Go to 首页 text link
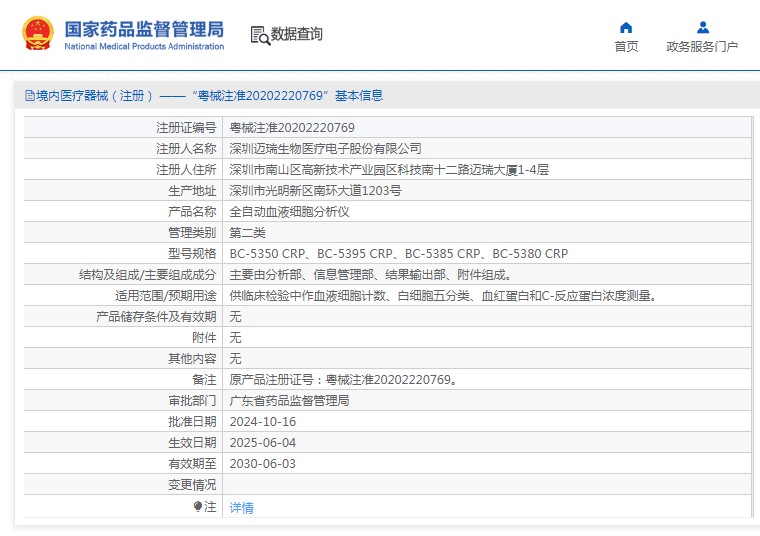The height and width of the screenshot is (536, 760). 626,47
